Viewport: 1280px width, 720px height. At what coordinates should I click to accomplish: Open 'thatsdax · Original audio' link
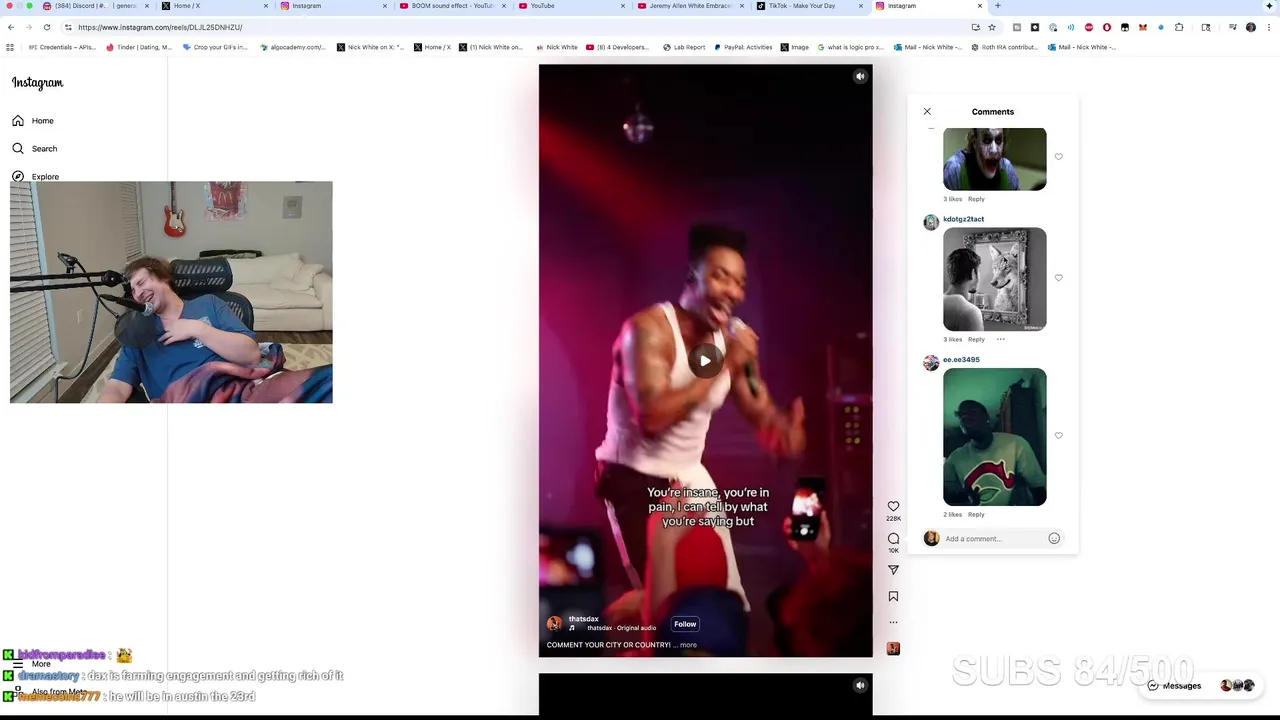(x=621, y=628)
